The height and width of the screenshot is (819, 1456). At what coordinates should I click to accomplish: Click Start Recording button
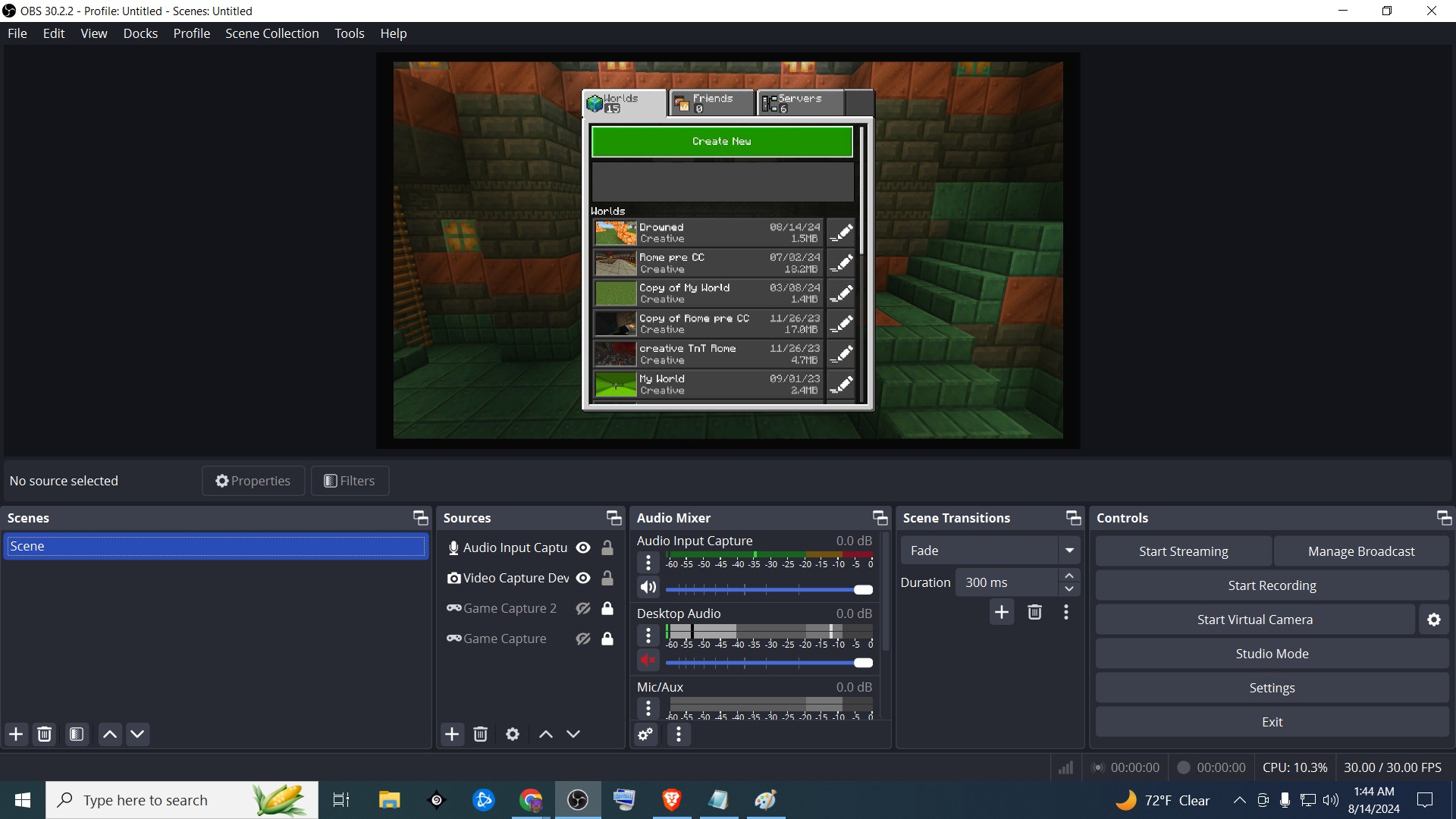click(1272, 585)
